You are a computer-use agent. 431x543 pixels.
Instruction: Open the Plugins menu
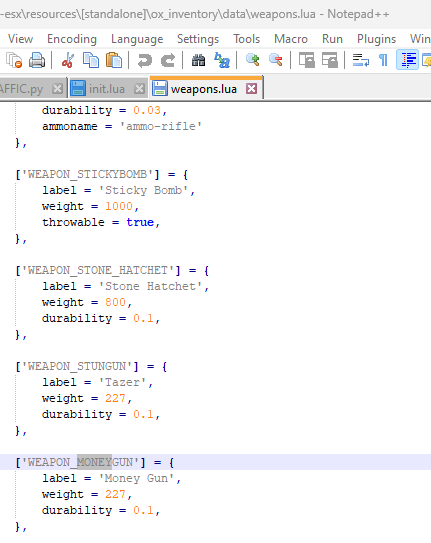click(x=376, y=39)
